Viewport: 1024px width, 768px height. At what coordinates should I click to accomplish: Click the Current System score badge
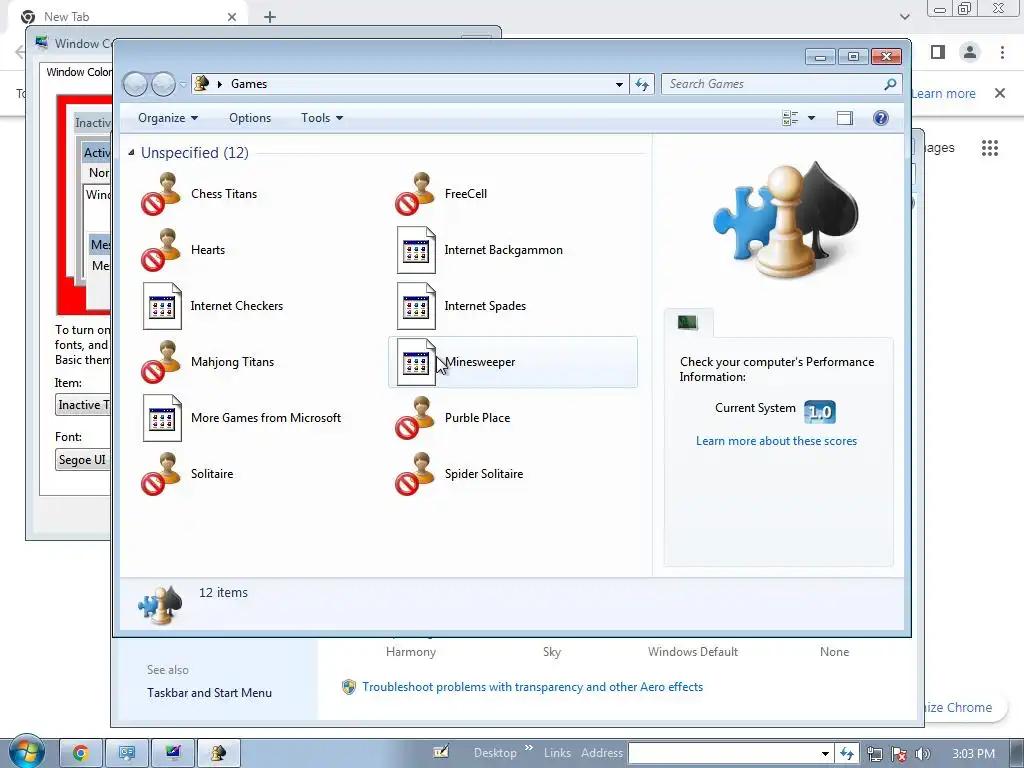tap(820, 412)
